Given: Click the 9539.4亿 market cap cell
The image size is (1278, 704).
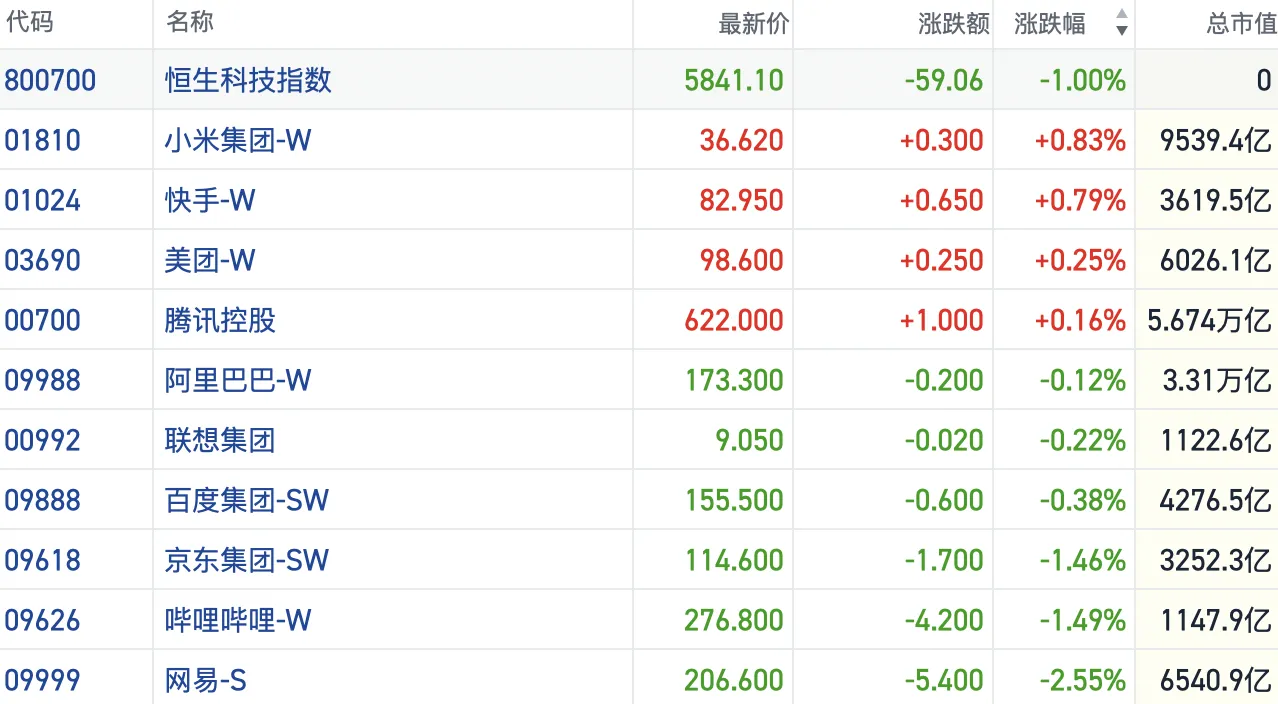Looking at the screenshot, I should 1215,140.
